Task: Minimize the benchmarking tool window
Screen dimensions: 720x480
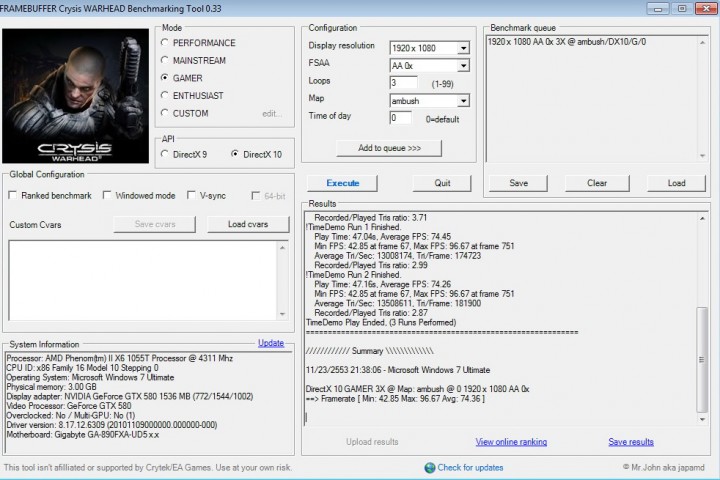Action: pyautogui.click(x=658, y=8)
